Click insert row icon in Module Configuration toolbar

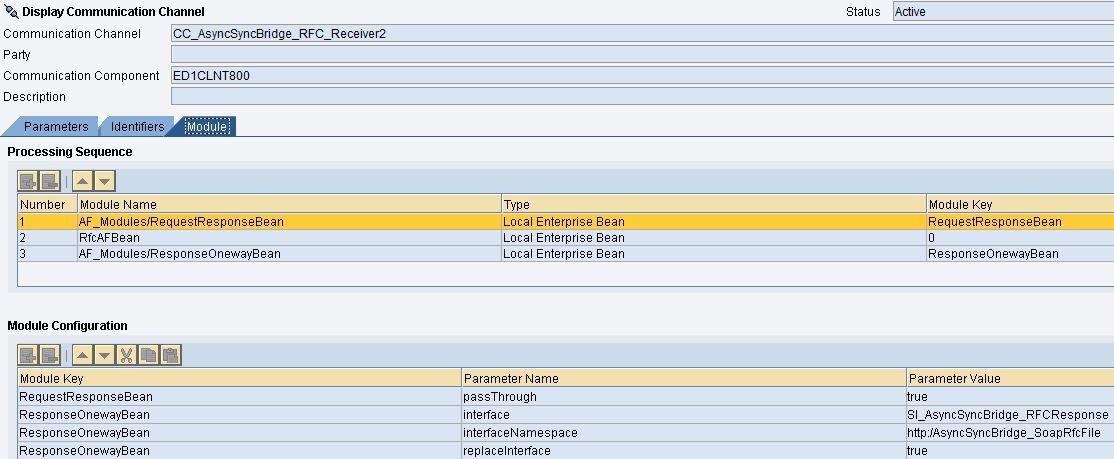[x=28, y=355]
